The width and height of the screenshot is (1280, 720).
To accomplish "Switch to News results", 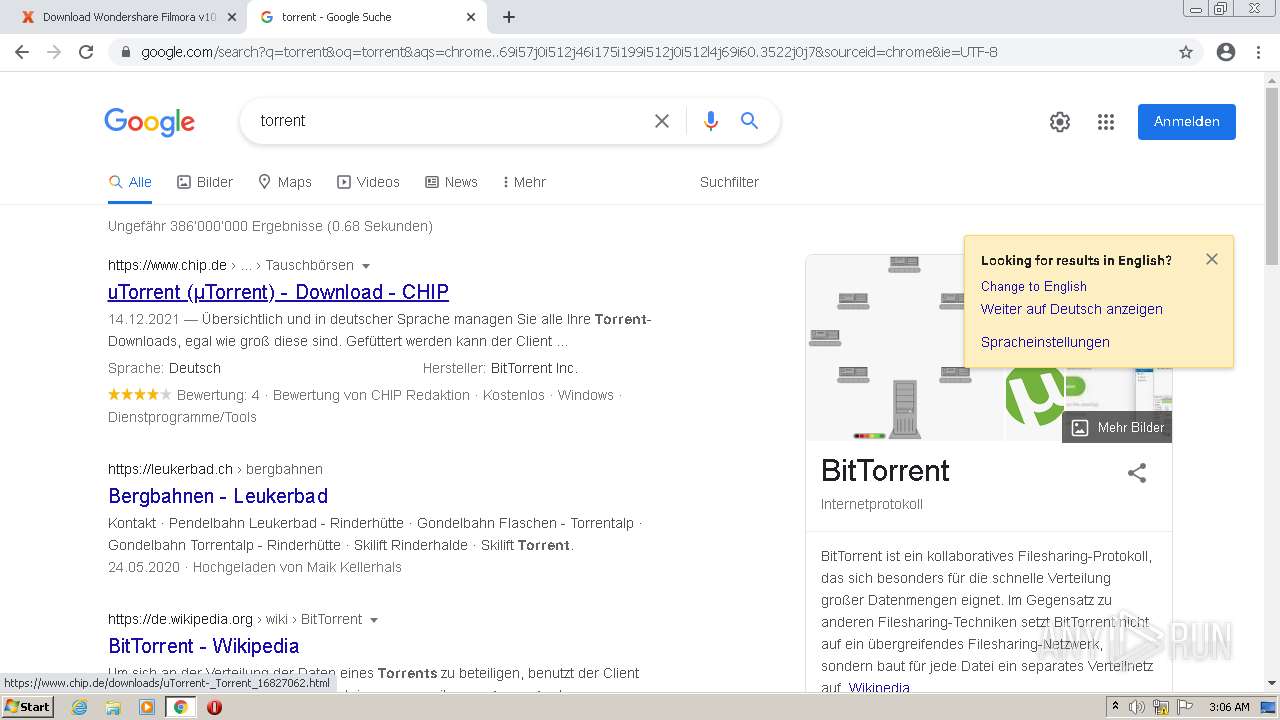I will coord(451,182).
